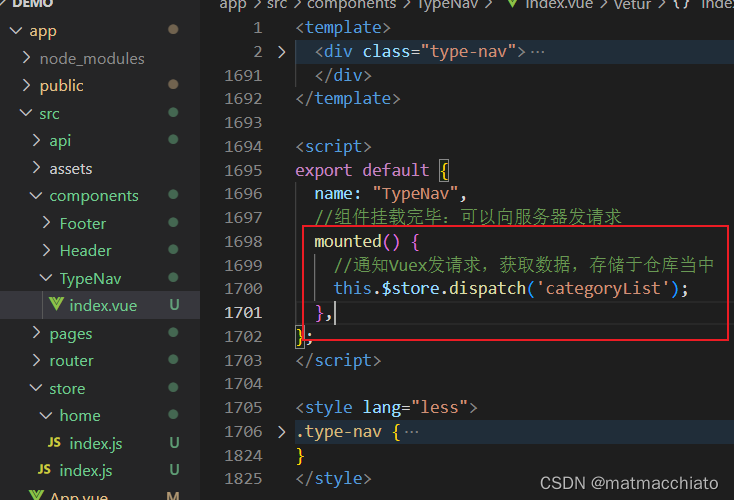
Task: Expand the Footer folder chevron
Action: tap(46, 223)
